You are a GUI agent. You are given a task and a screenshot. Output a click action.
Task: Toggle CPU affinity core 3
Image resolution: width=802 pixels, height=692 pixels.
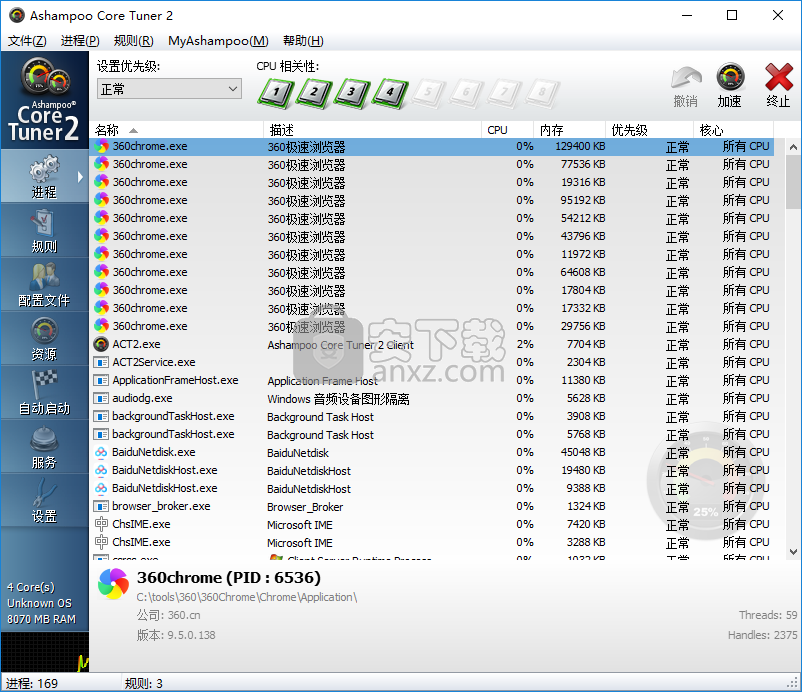click(352, 93)
